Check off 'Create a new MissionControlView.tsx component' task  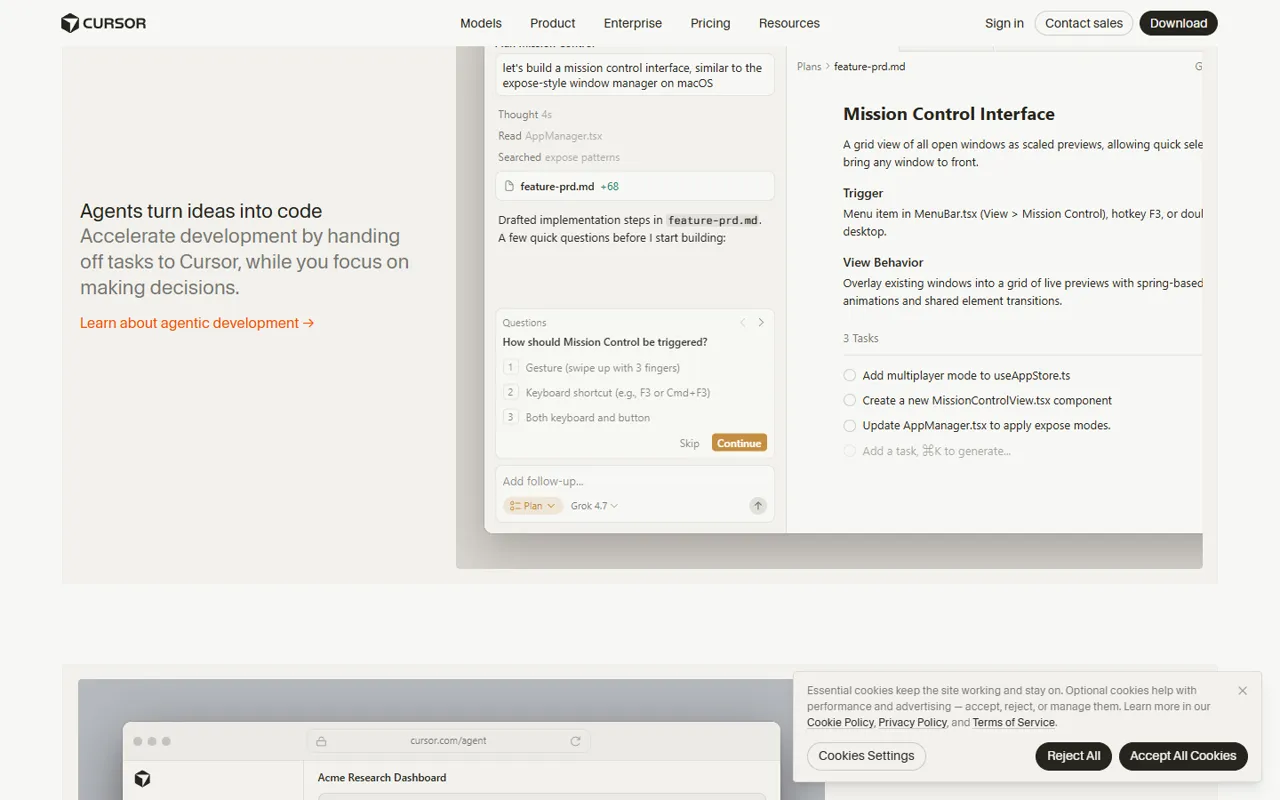coord(850,401)
